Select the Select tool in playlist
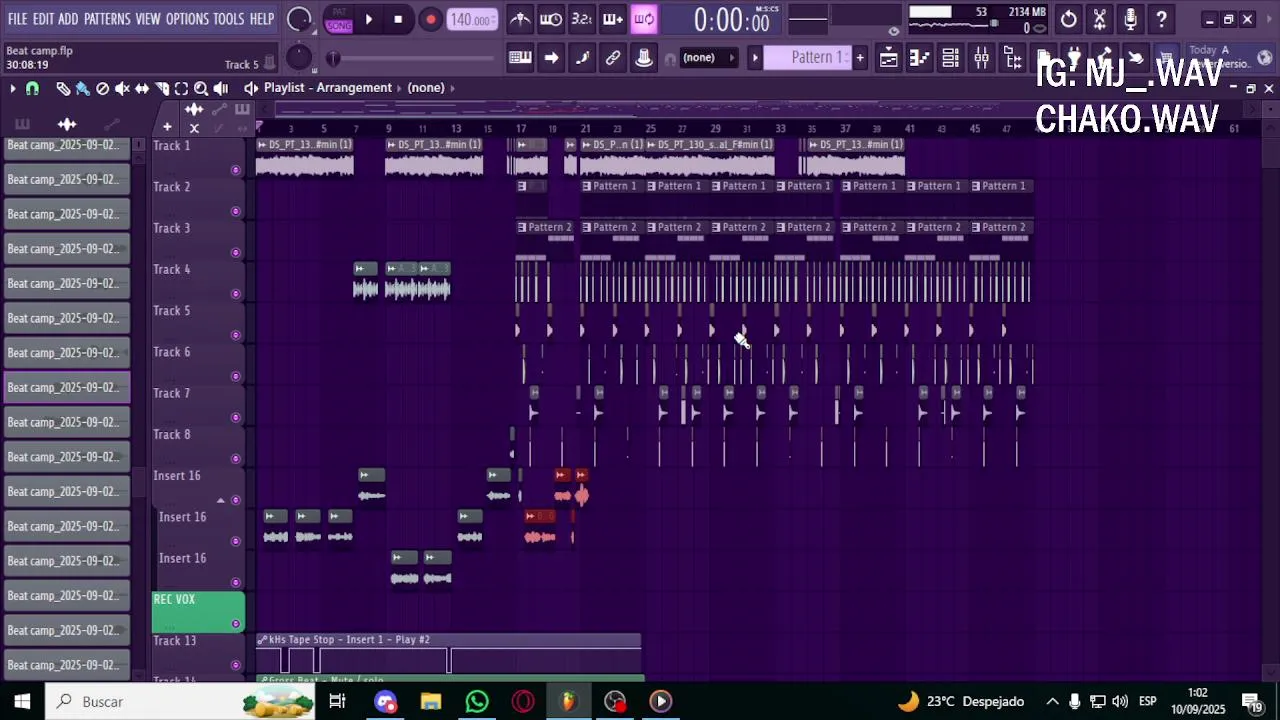The image size is (1280, 720). coord(181,88)
